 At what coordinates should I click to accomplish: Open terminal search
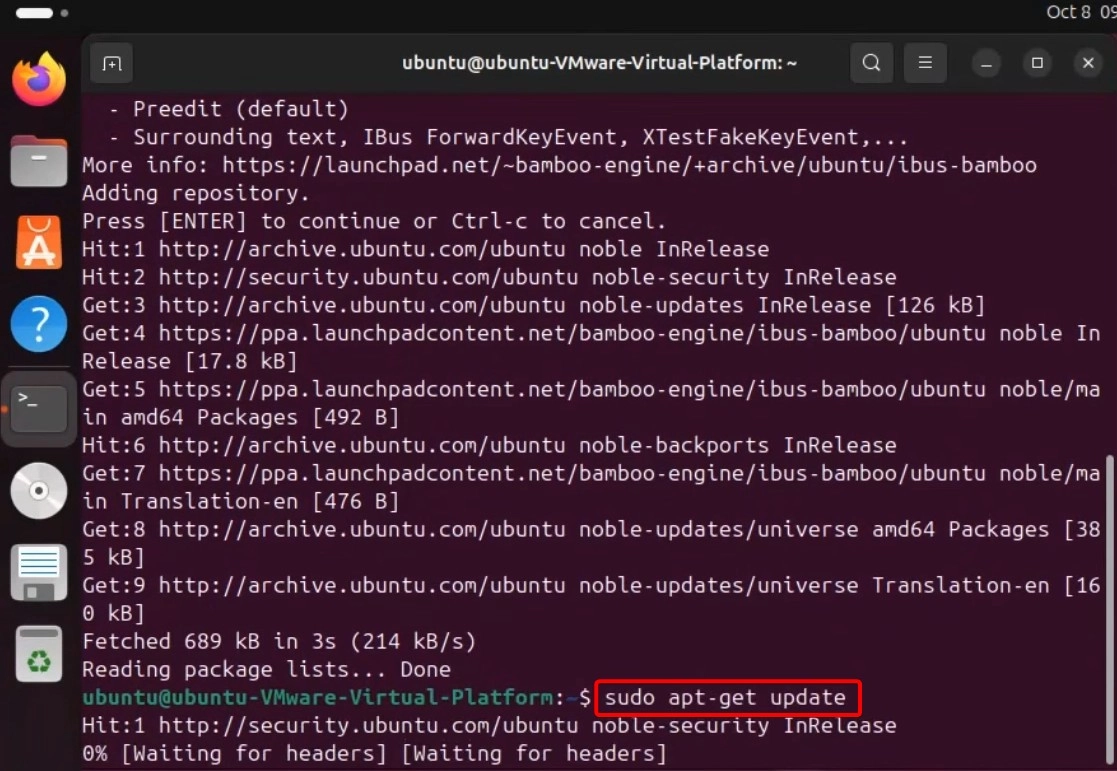(871, 63)
